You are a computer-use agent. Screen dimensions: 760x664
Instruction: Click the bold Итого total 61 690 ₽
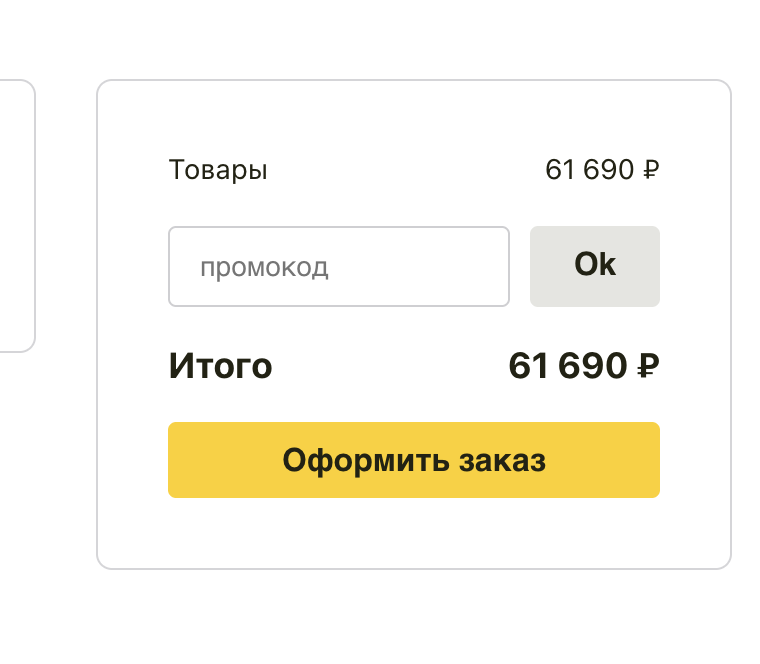pyautogui.click(x=583, y=366)
